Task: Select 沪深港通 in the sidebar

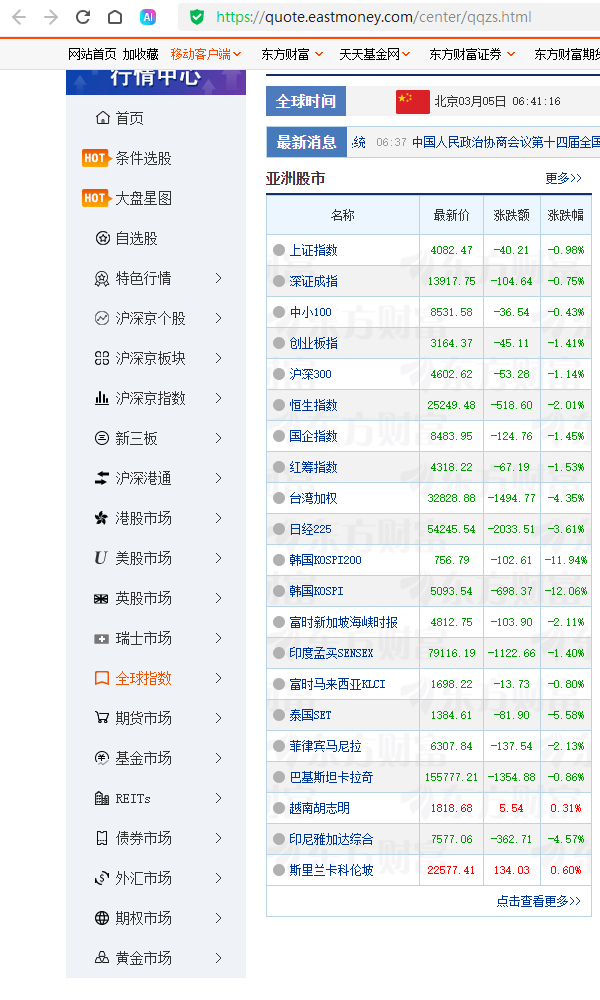Action: 143,478
